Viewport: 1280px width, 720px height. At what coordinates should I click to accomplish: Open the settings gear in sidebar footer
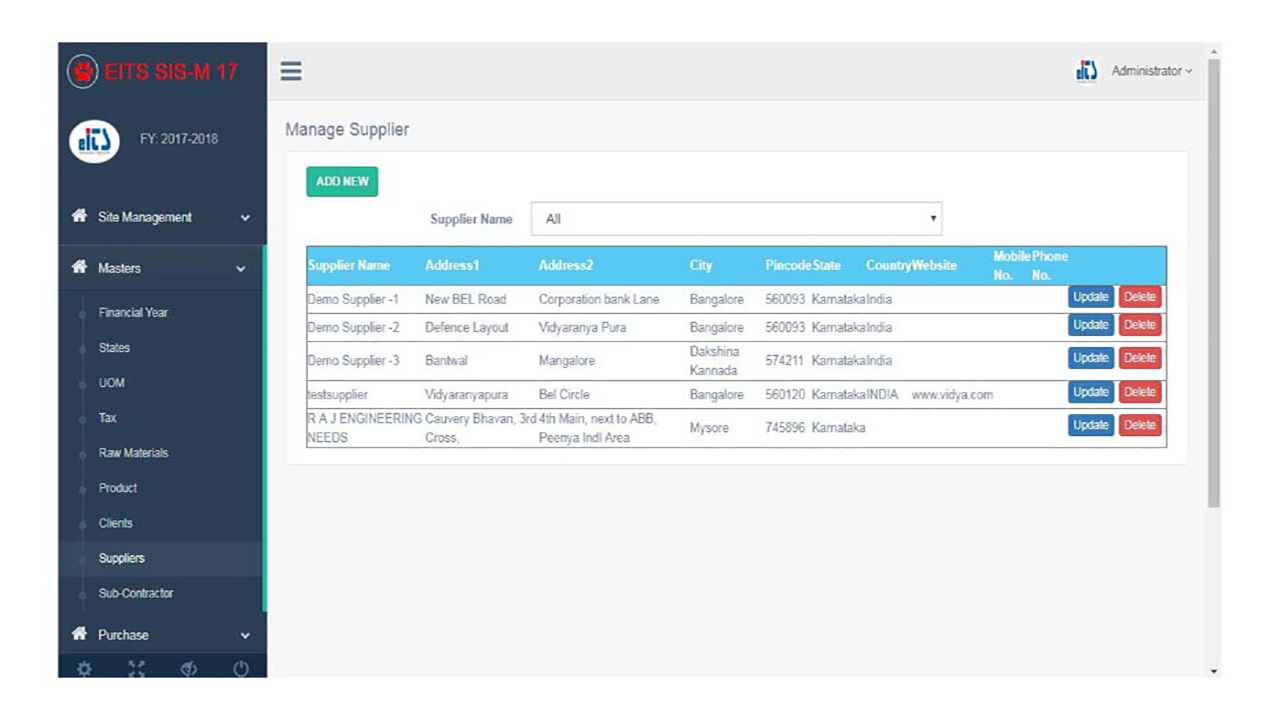tap(84, 670)
